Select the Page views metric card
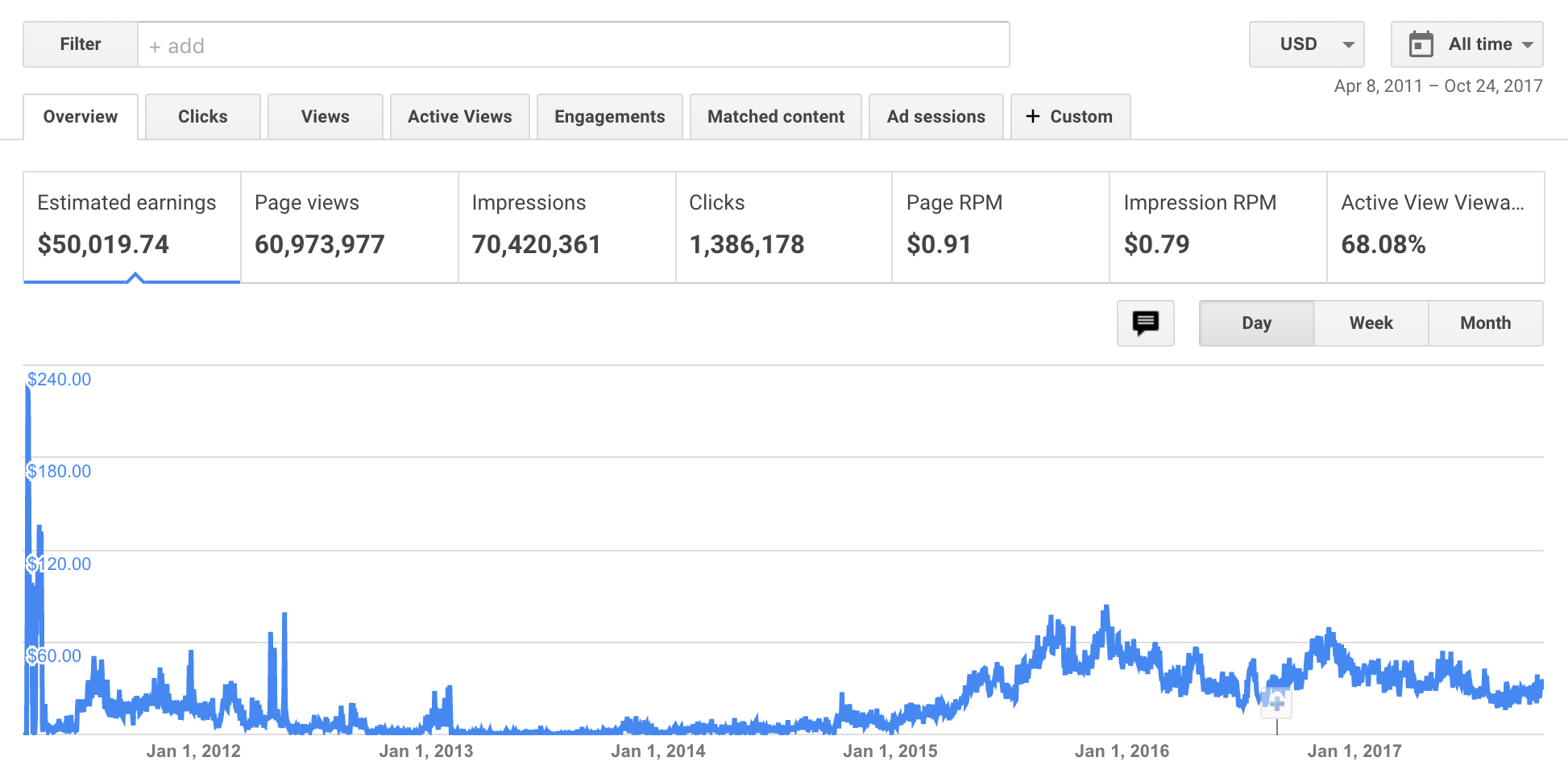The width and height of the screenshot is (1568, 782). (349, 227)
